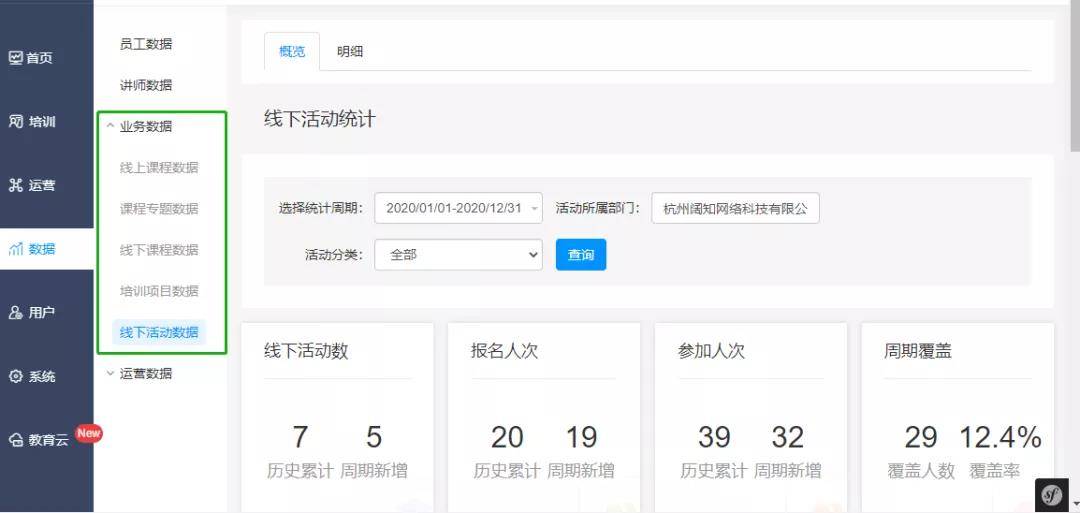Click the 7 历史累计 value under 线下活动数

click(x=300, y=437)
